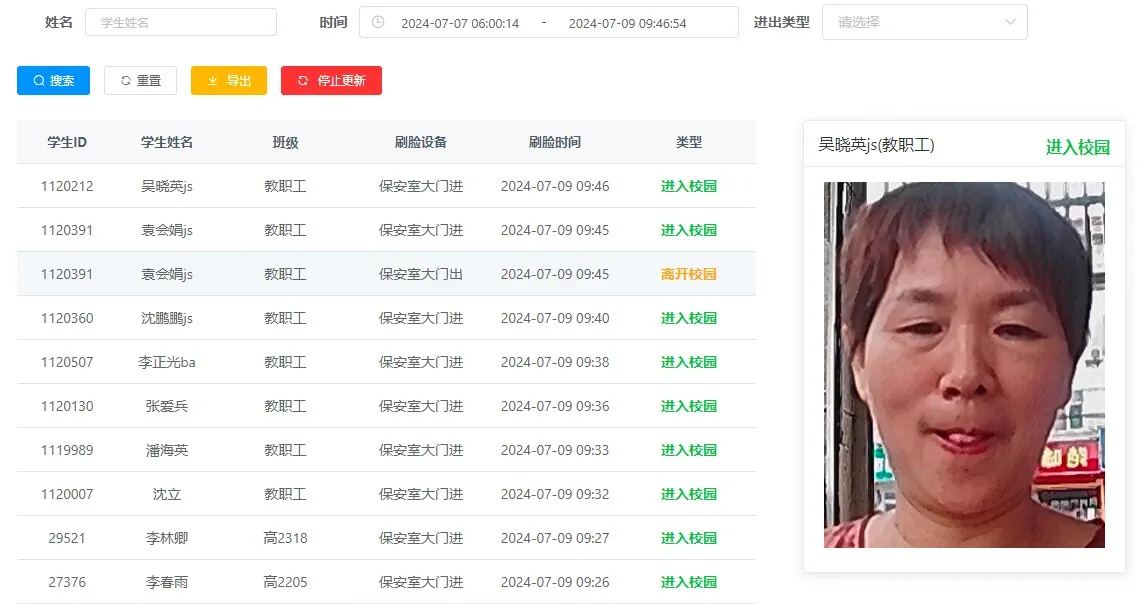Expand the 进出类型 dropdown
The width and height of the screenshot is (1142, 604).
point(923,22)
